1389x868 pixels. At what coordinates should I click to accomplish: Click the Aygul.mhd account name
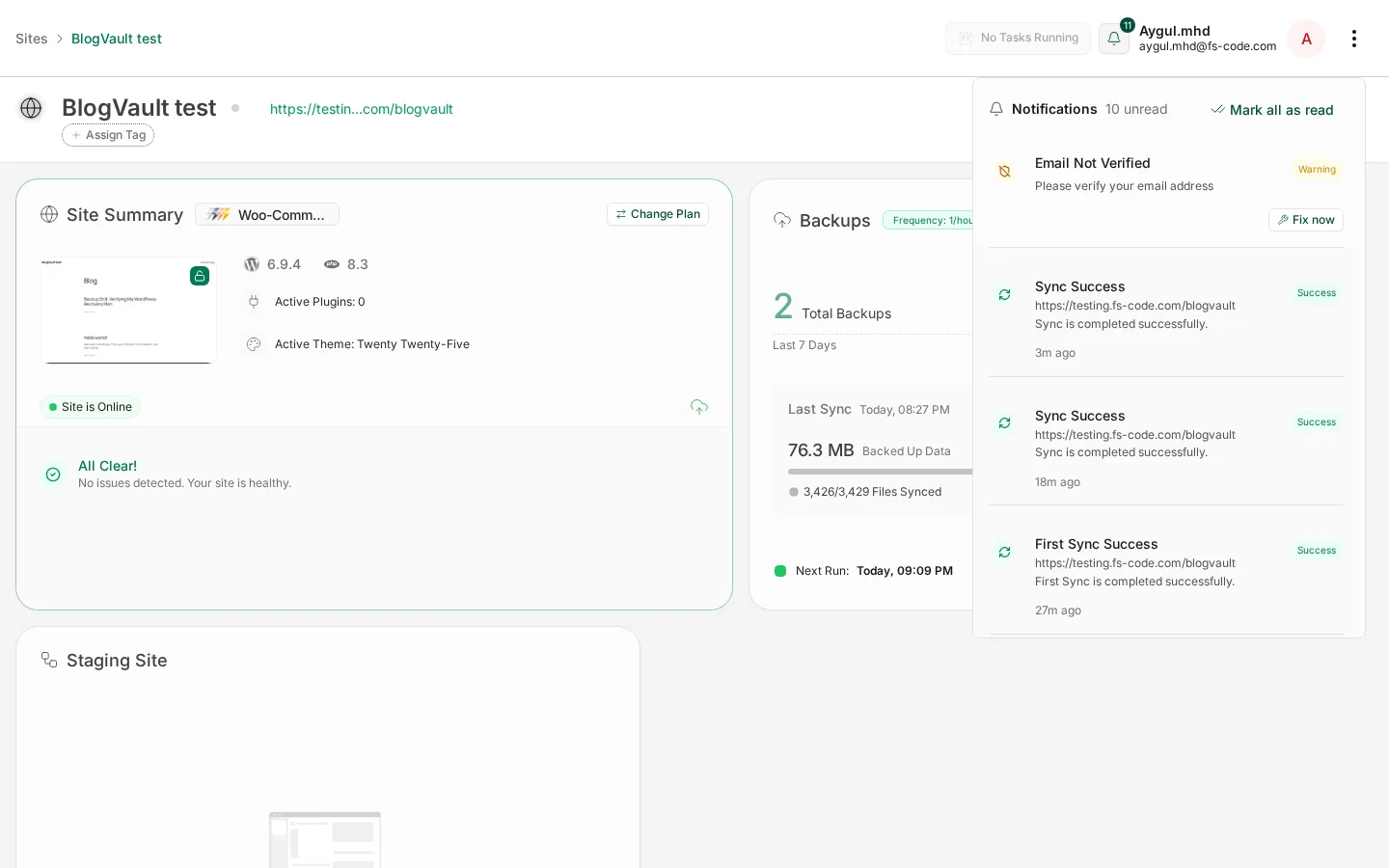(x=1175, y=31)
